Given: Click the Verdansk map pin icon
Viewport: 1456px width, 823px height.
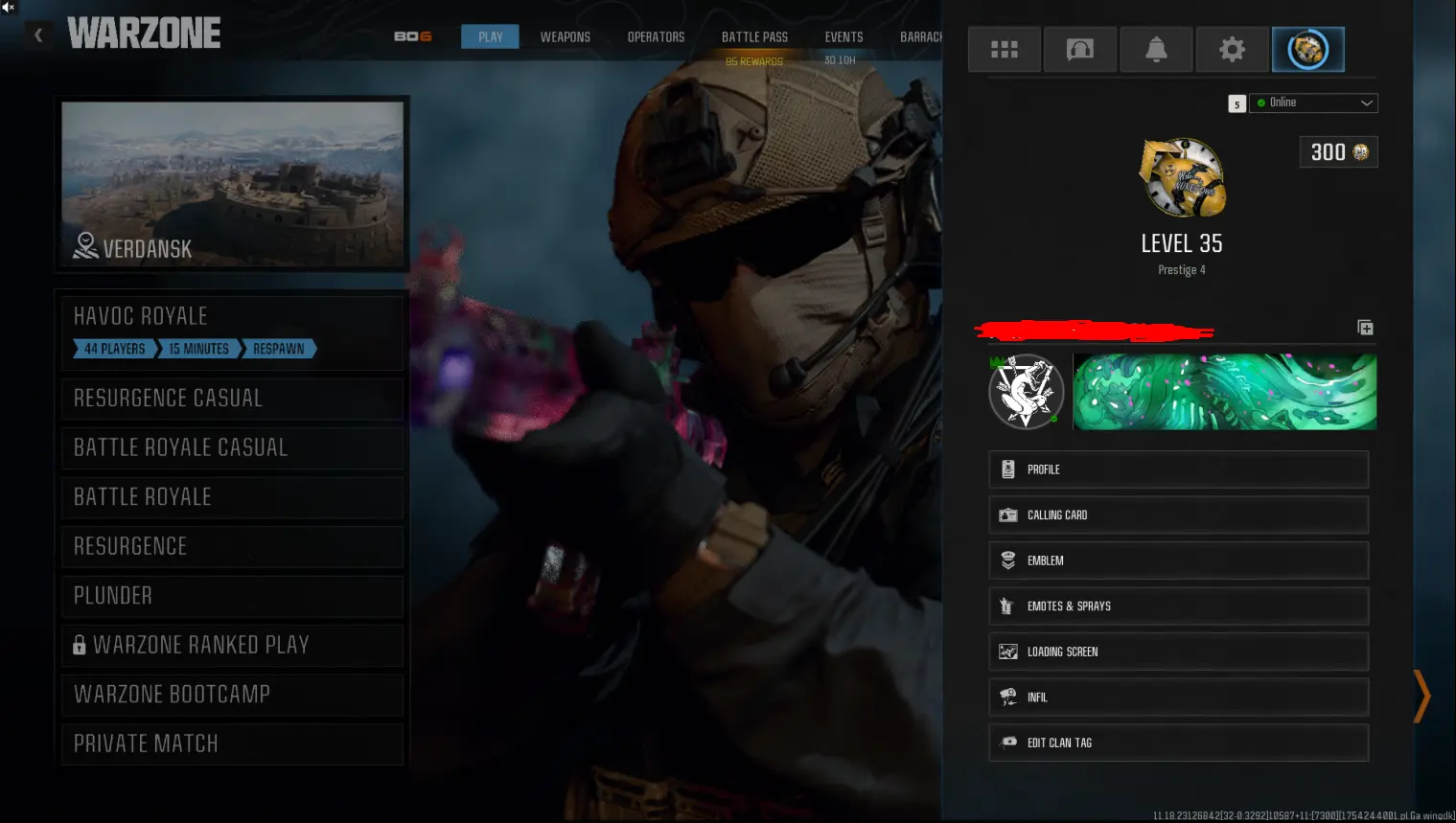Looking at the screenshot, I should [85, 246].
